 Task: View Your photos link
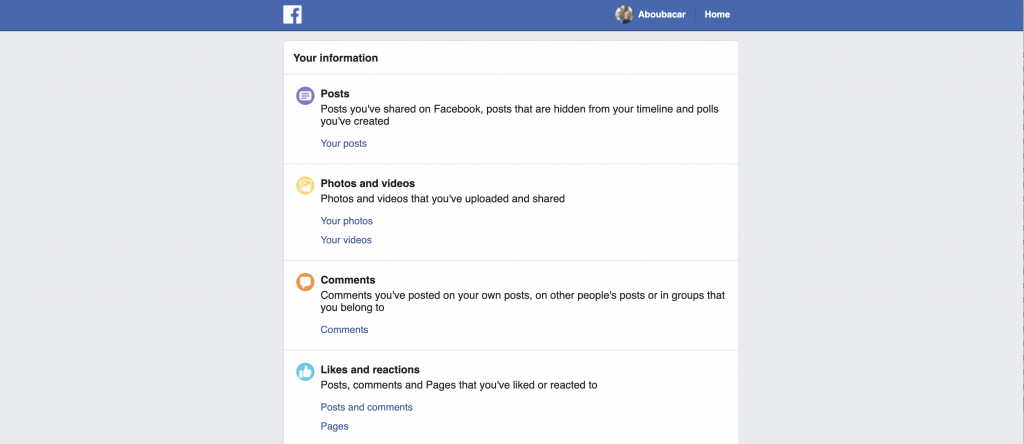coord(347,221)
